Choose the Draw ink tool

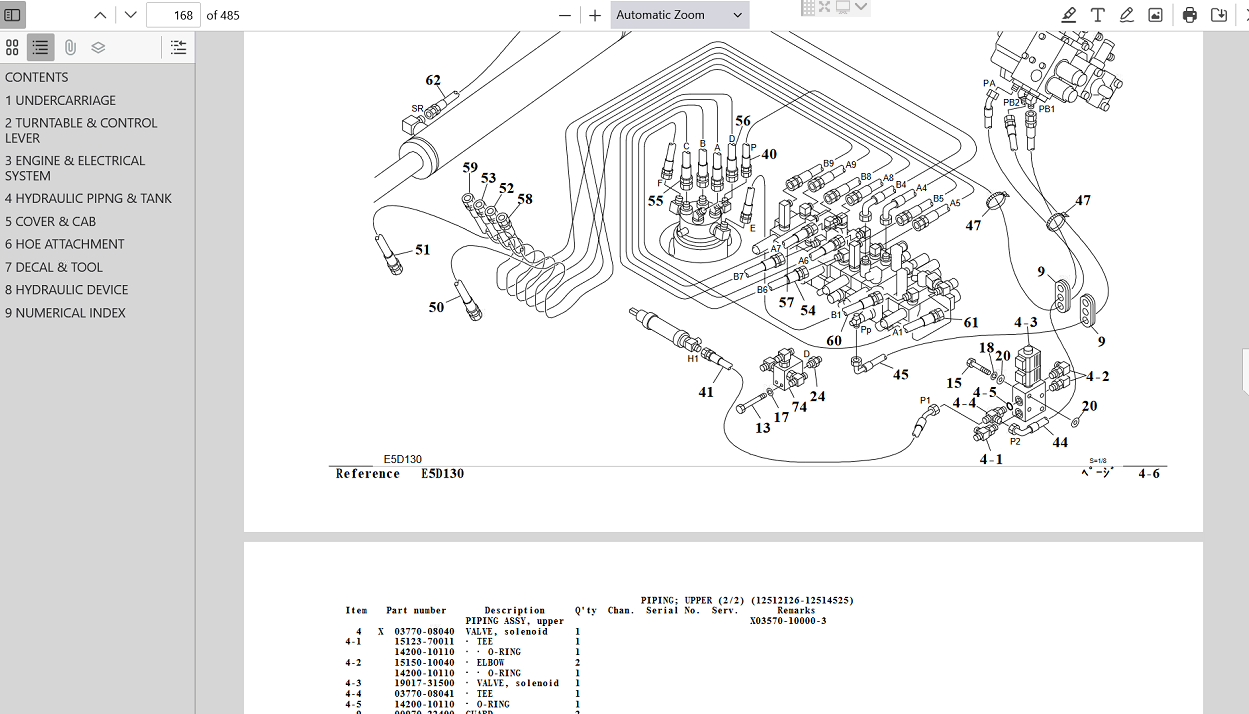[1127, 15]
